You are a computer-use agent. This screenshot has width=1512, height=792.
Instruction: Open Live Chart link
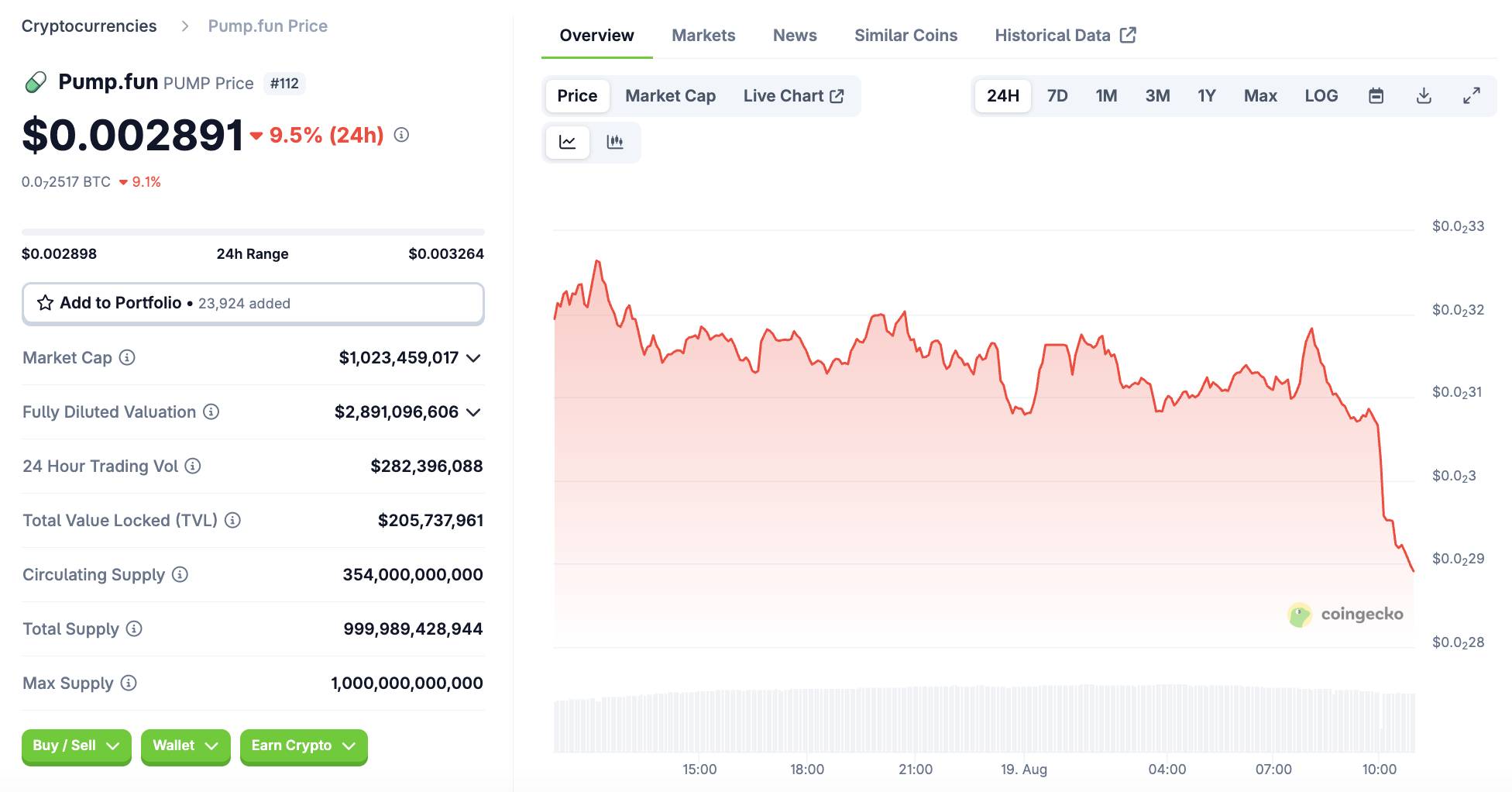point(793,96)
